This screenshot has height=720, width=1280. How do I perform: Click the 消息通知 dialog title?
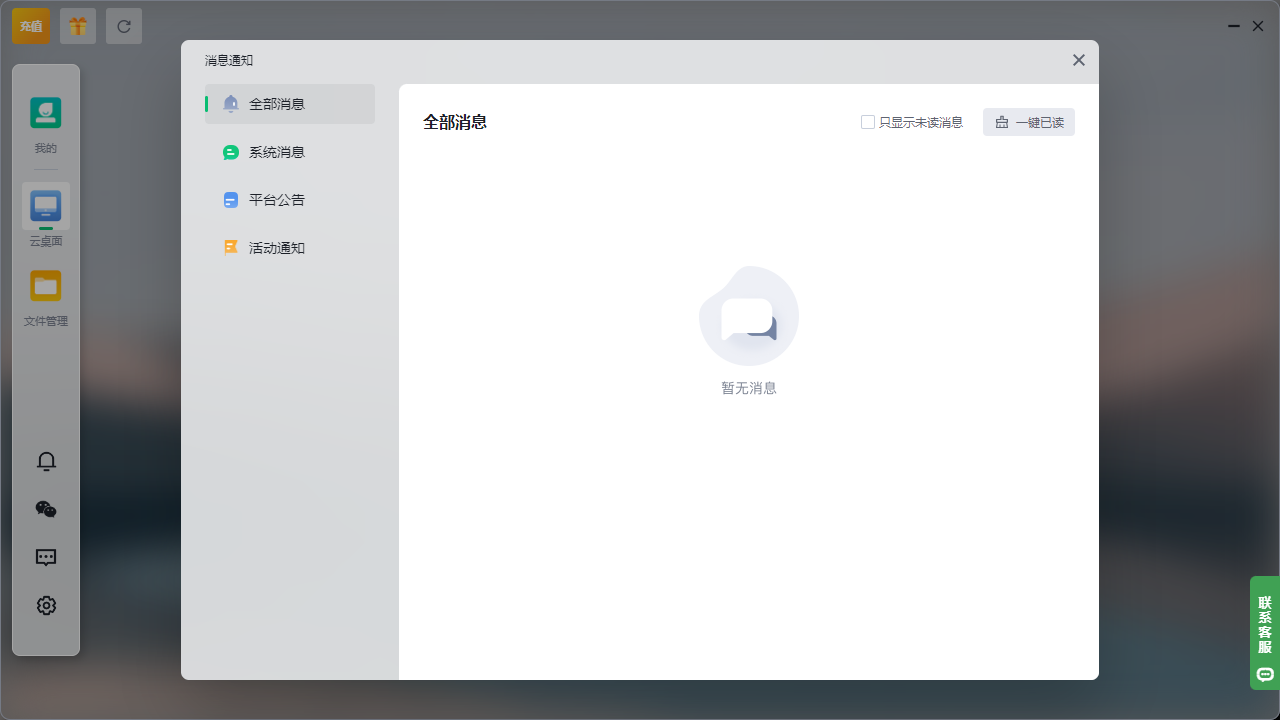pos(229,60)
